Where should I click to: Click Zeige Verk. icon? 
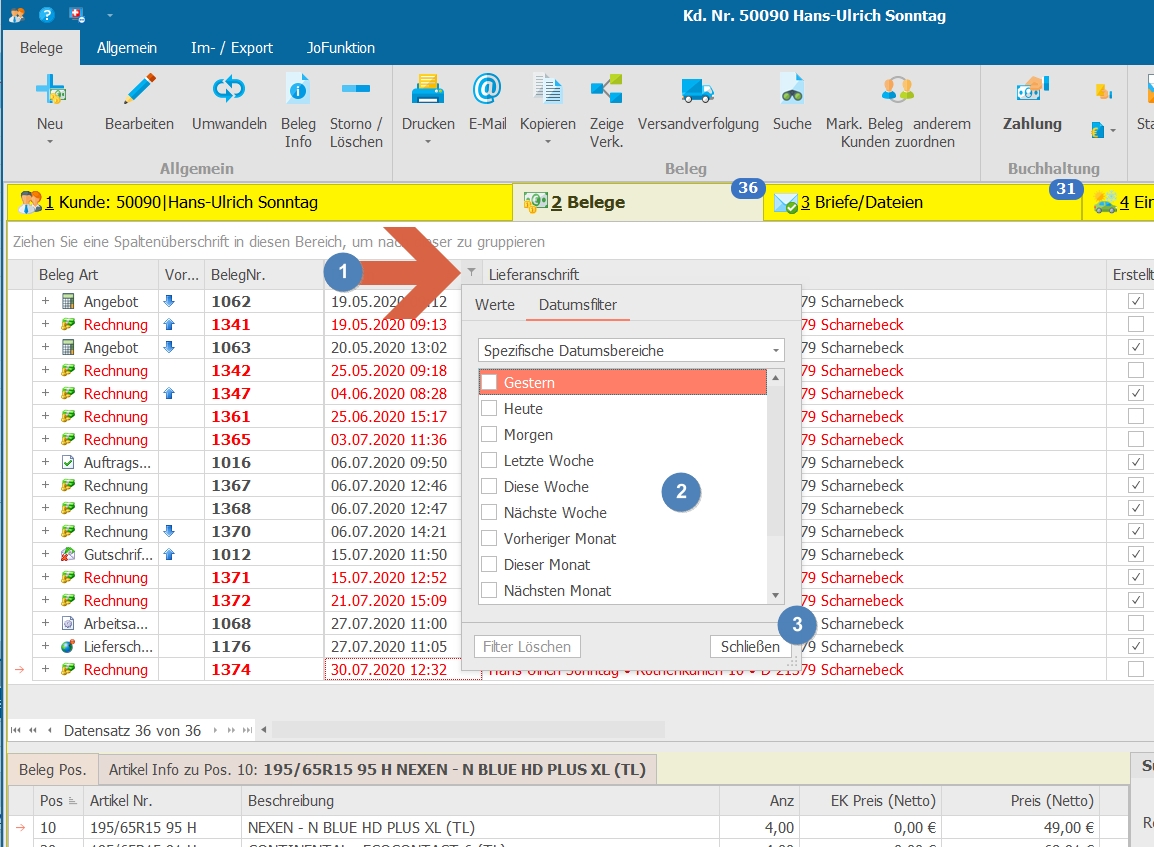tap(606, 89)
